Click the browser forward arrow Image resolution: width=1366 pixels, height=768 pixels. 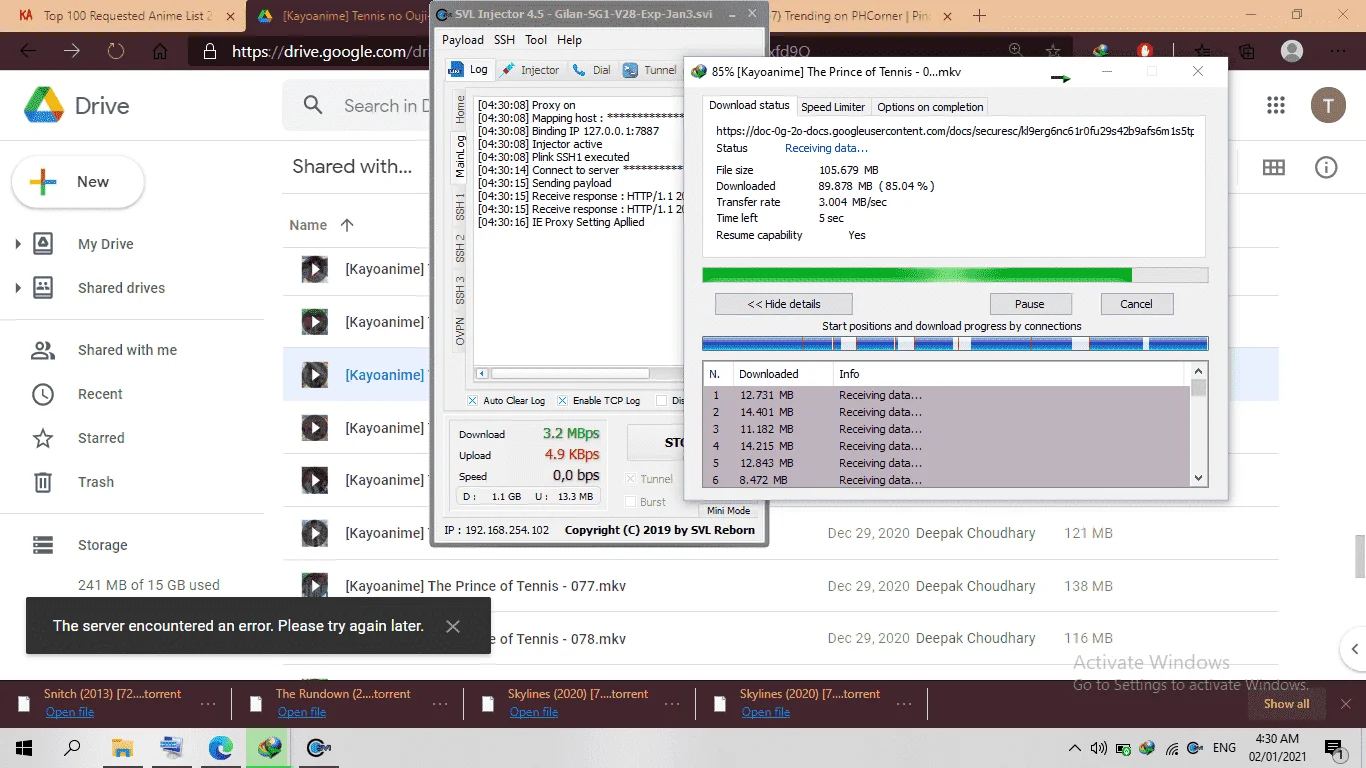[x=72, y=51]
